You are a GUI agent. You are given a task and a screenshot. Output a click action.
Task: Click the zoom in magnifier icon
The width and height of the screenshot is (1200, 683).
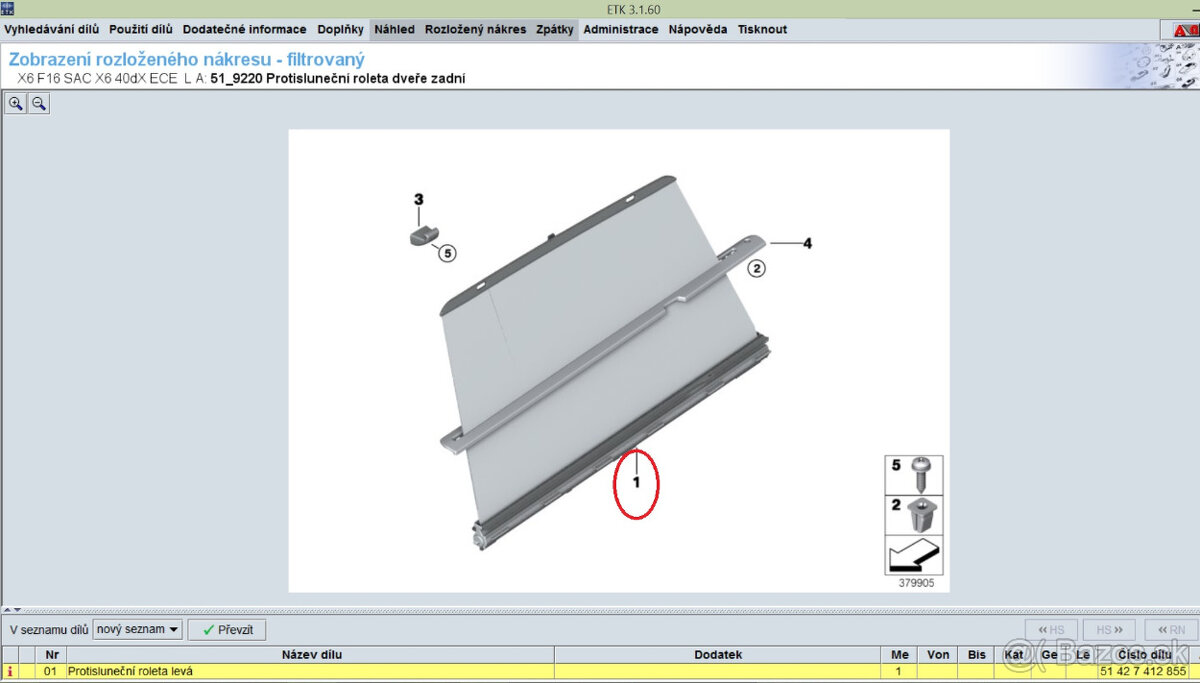coord(16,103)
